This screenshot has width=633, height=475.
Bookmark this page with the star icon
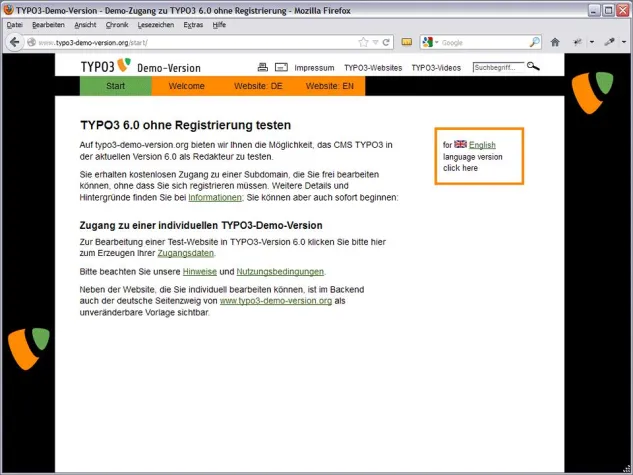(x=363, y=42)
